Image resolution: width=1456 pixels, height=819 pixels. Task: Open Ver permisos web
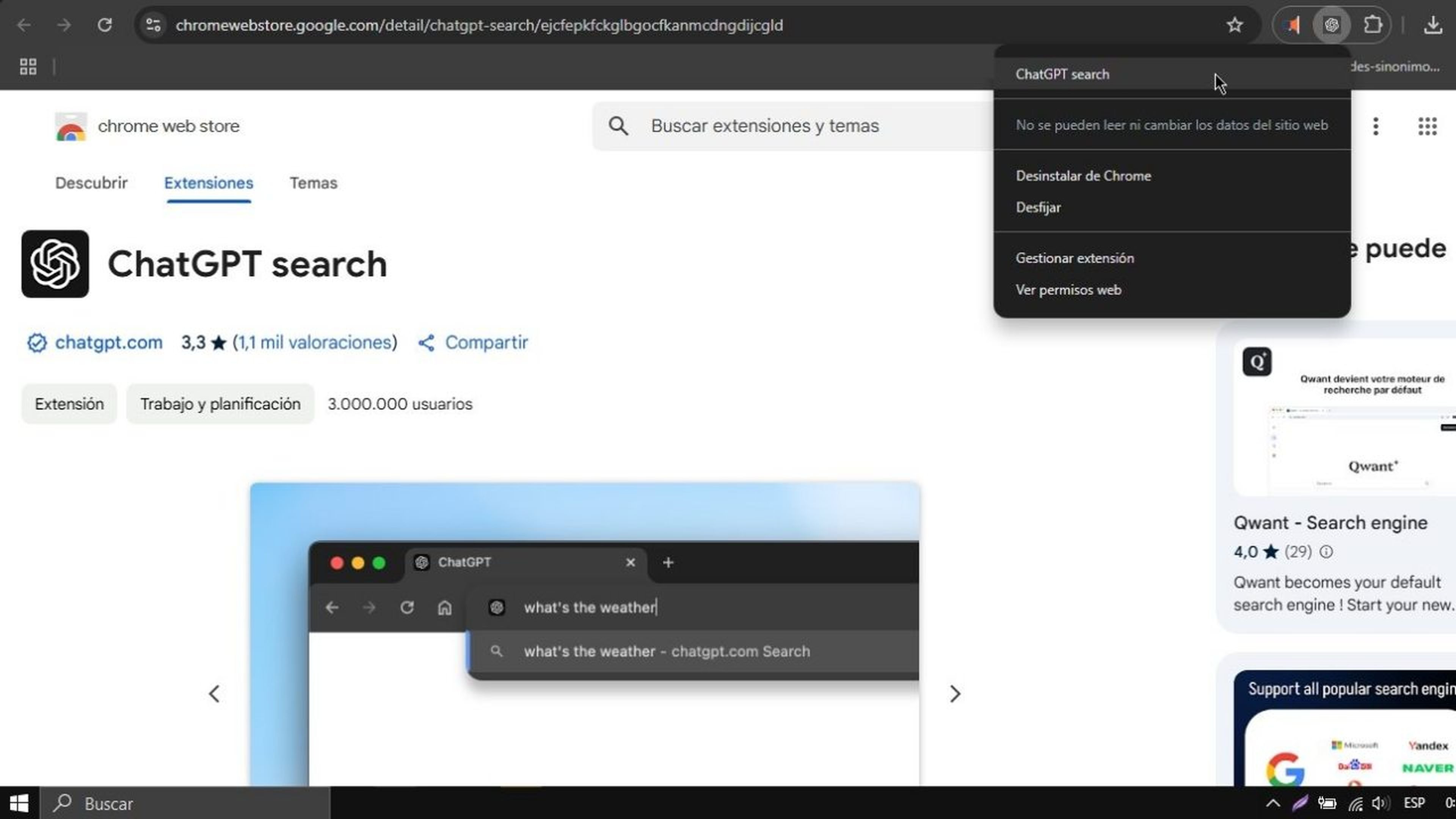pos(1172,290)
